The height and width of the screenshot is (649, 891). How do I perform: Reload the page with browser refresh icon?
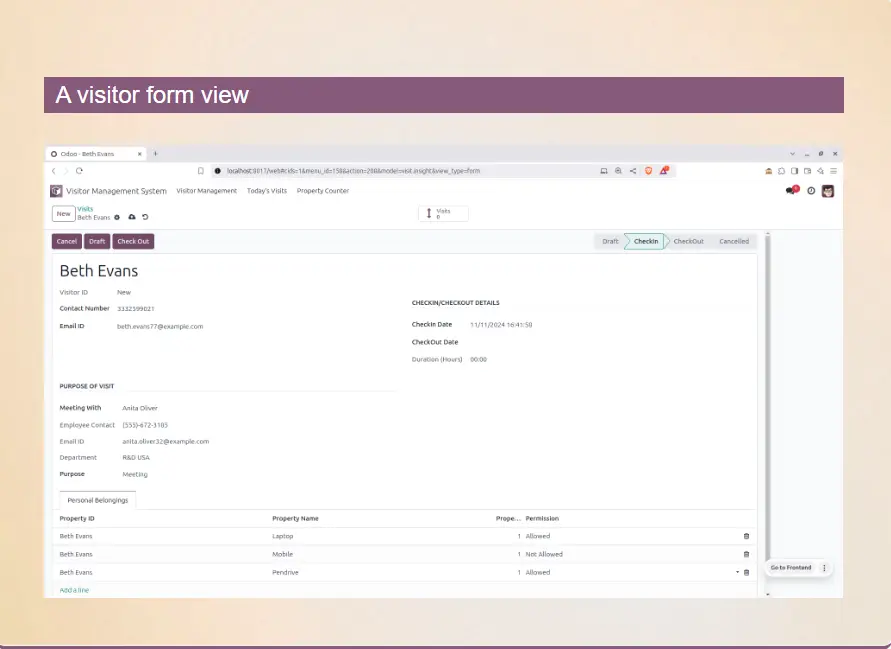(x=80, y=171)
